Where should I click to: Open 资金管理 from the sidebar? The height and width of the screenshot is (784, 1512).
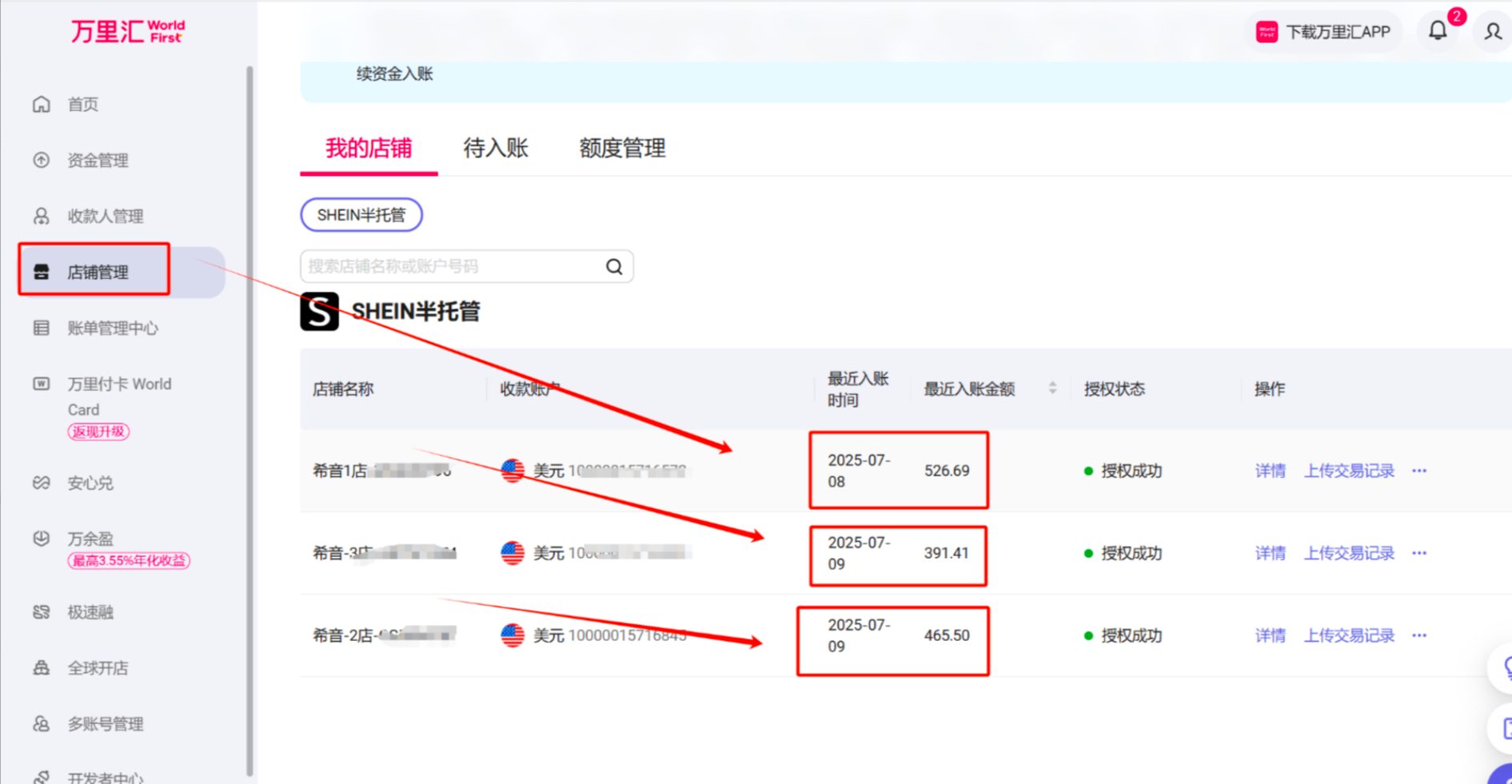click(x=97, y=161)
